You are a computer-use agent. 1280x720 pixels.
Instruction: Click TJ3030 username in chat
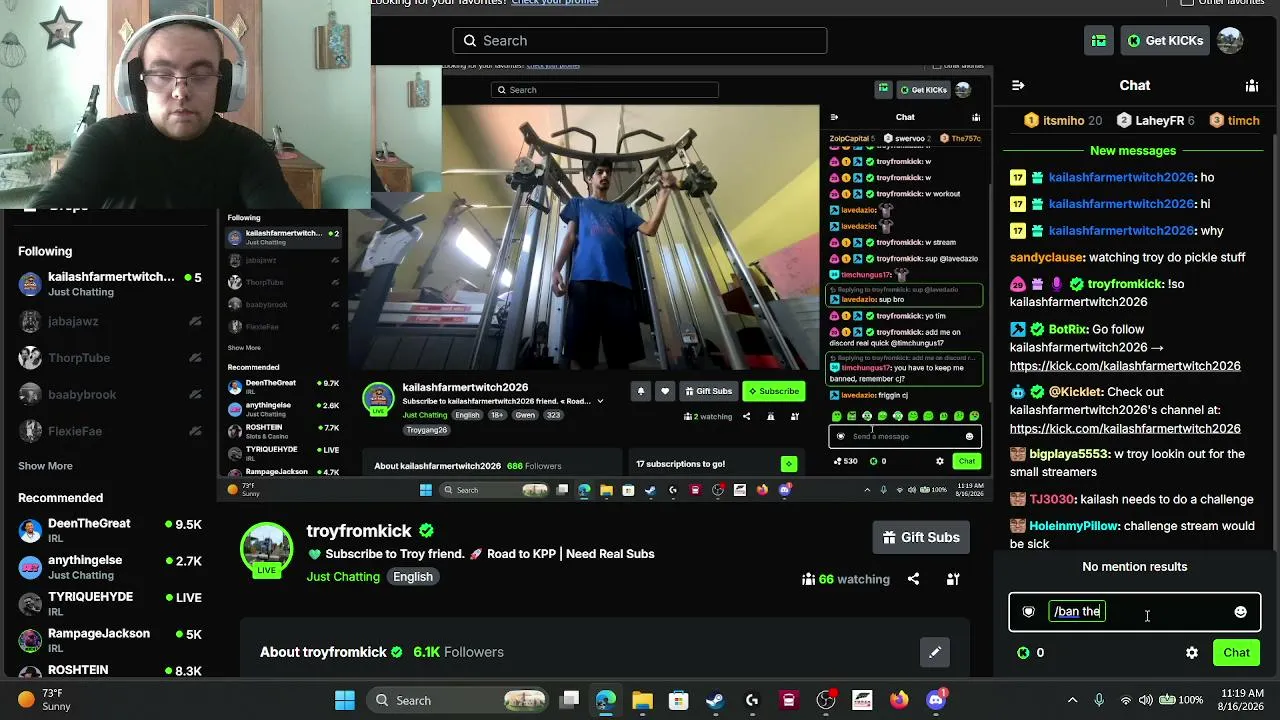click(x=1050, y=499)
